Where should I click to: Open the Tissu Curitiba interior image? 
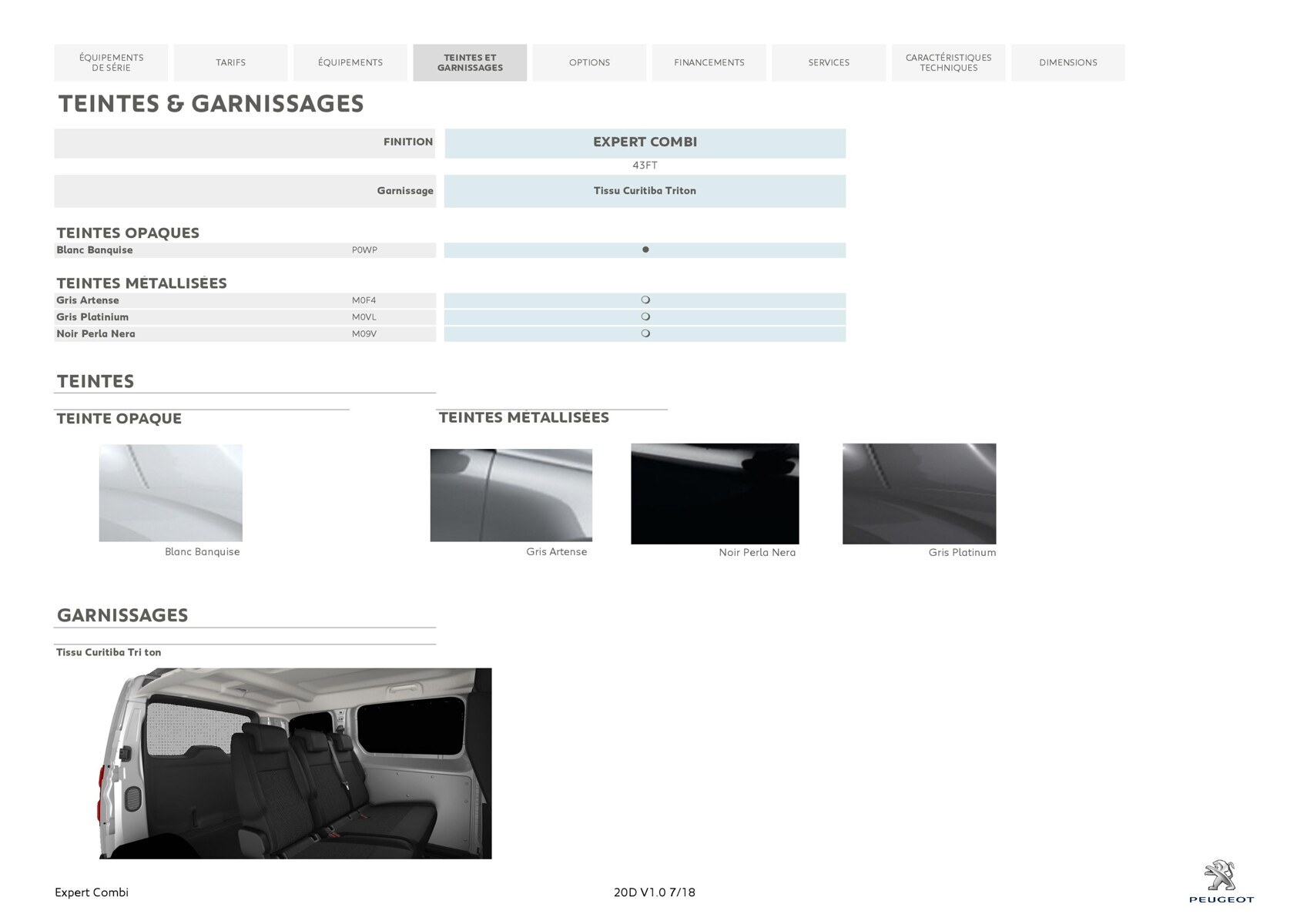[295, 763]
